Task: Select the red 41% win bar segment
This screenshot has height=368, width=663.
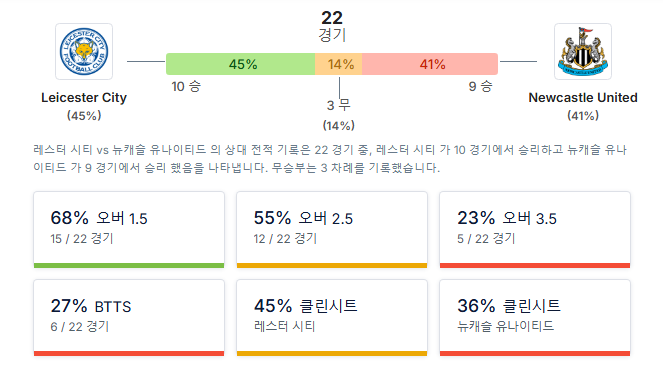Action: [430, 64]
